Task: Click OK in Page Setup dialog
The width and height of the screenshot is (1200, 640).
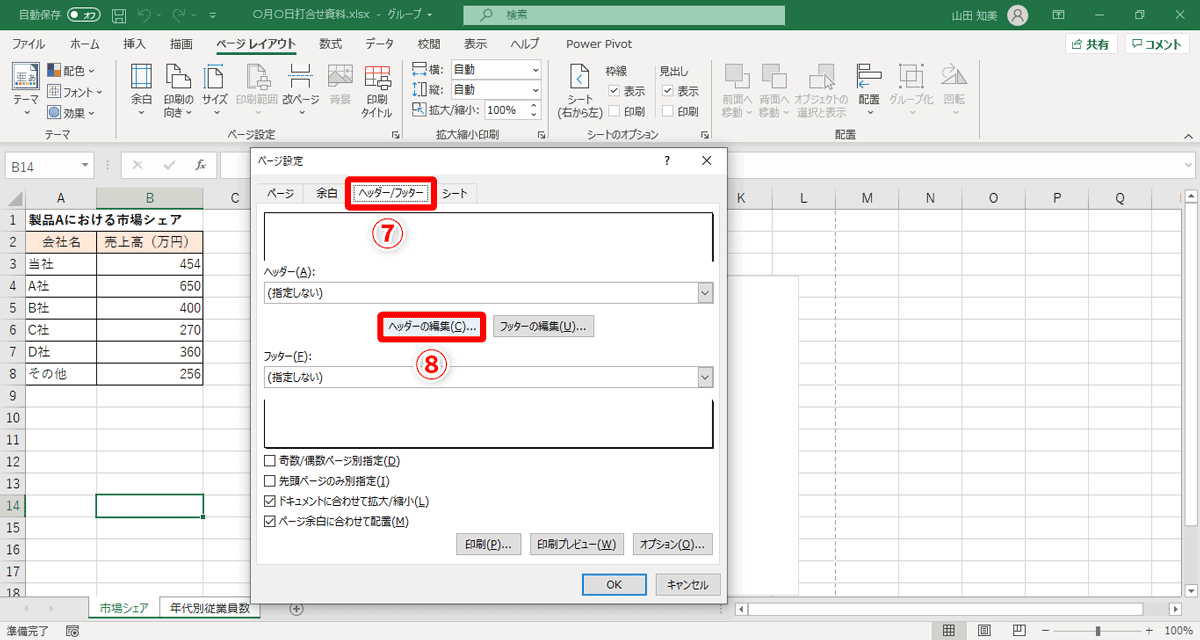Action: pos(614,585)
